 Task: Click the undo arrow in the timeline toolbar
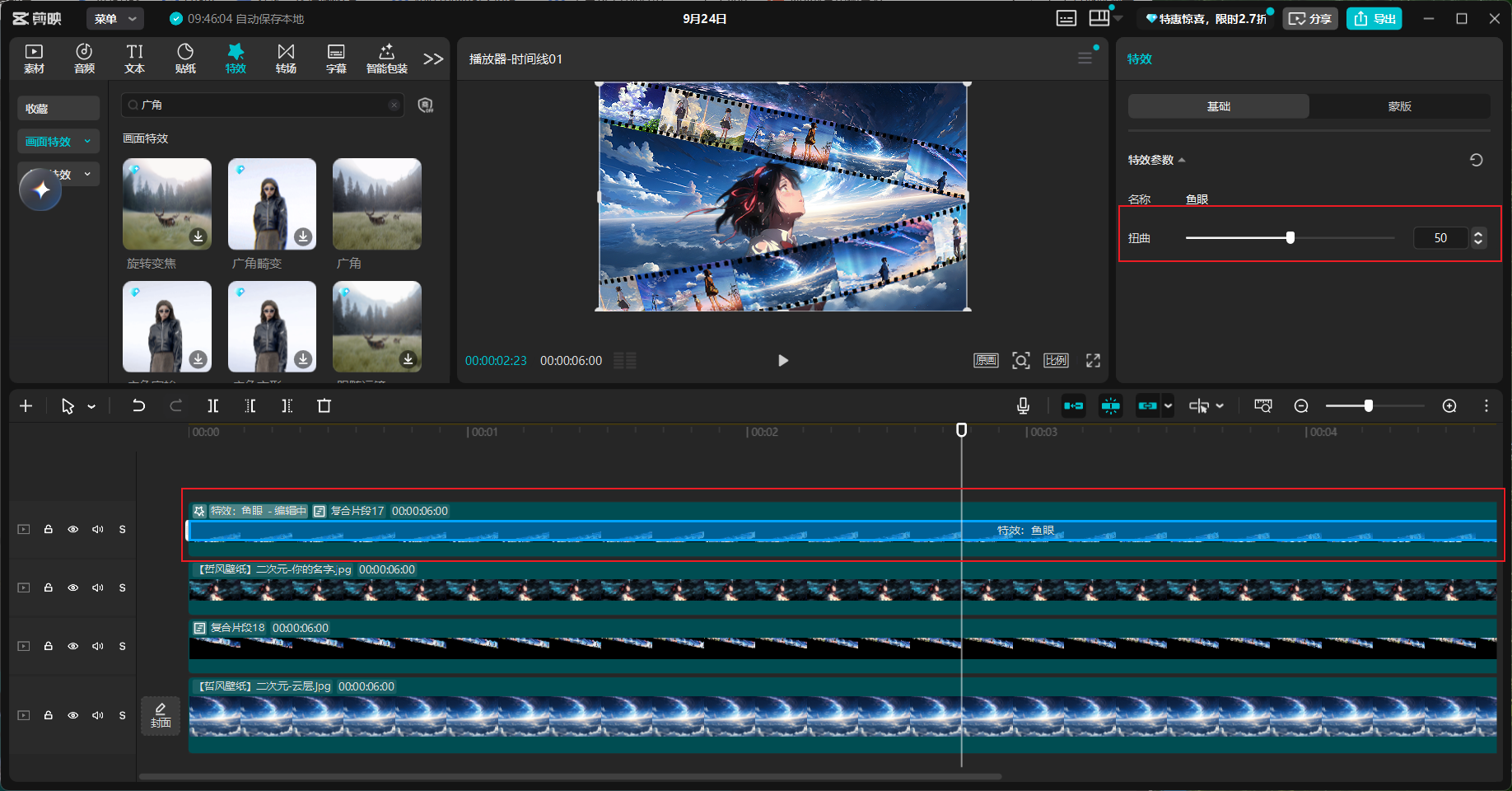click(138, 405)
